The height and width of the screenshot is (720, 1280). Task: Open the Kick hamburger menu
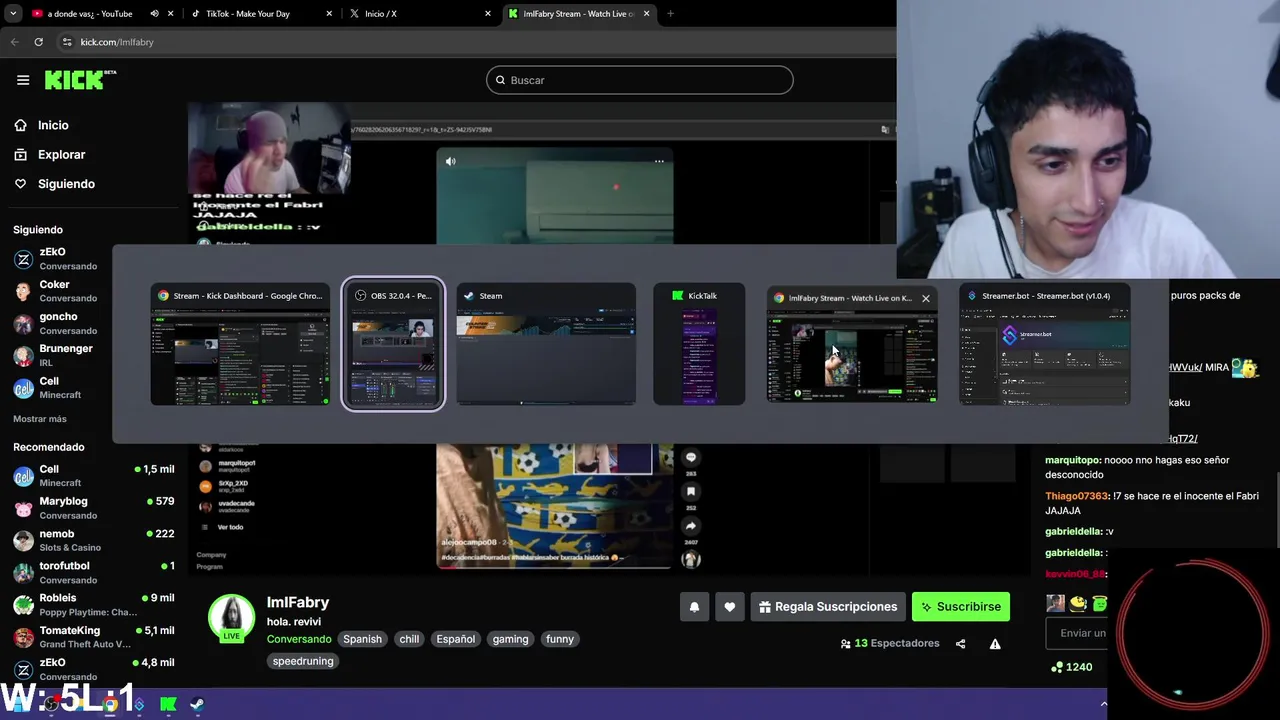tap(23, 80)
